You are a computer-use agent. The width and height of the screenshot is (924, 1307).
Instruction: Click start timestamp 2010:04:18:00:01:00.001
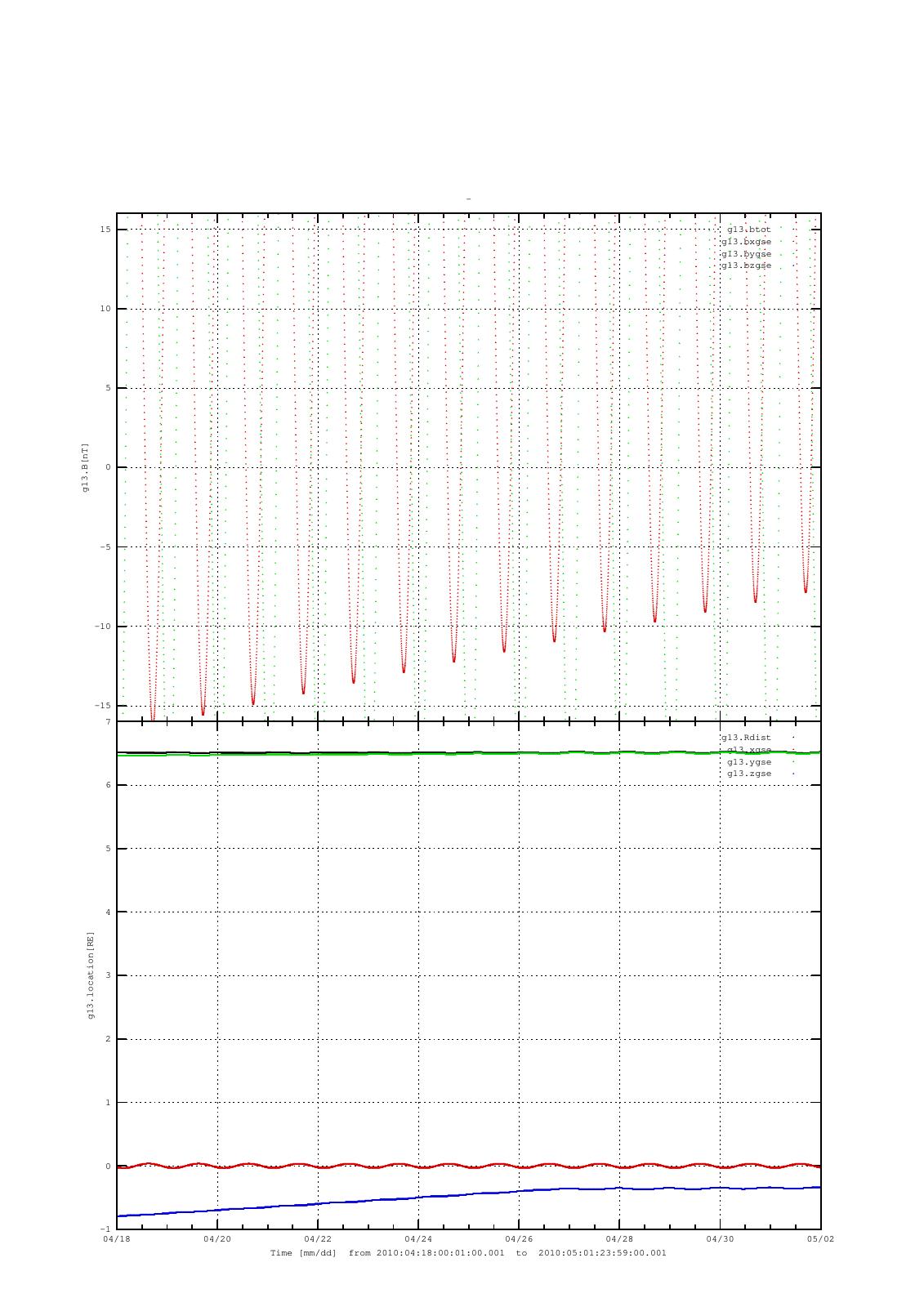pyautogui.click(x=440, y=1253)
